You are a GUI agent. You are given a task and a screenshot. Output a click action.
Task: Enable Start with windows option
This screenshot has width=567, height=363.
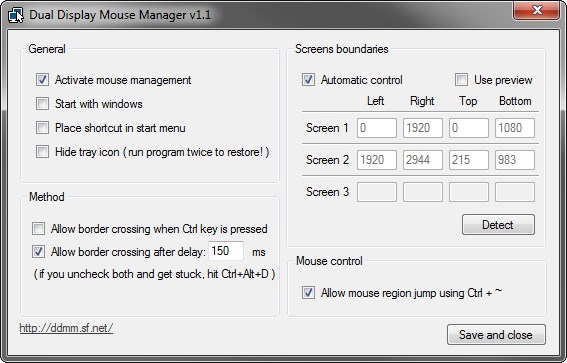click(x=42, y=104)
